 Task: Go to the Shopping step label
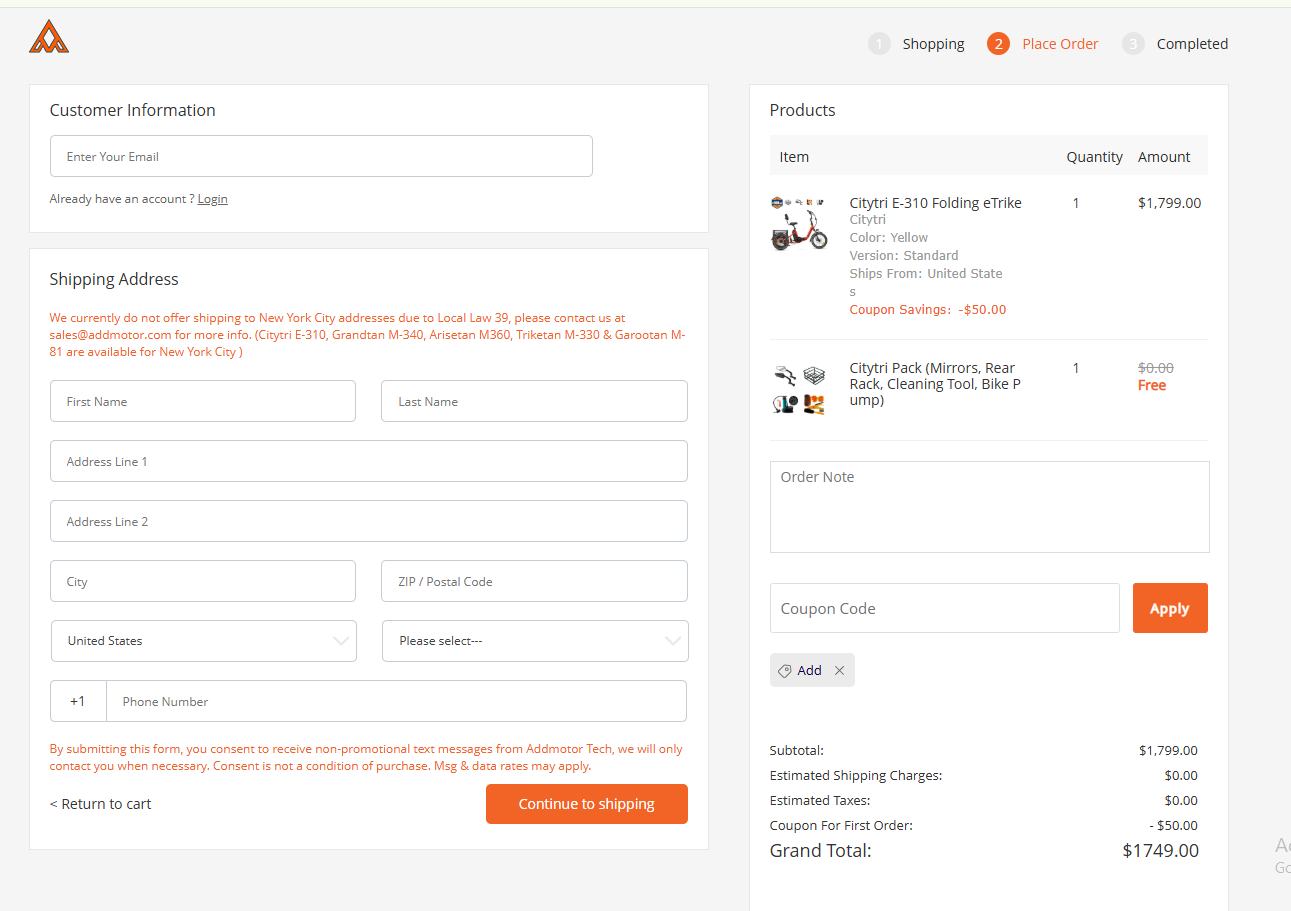tap(933, 44)
